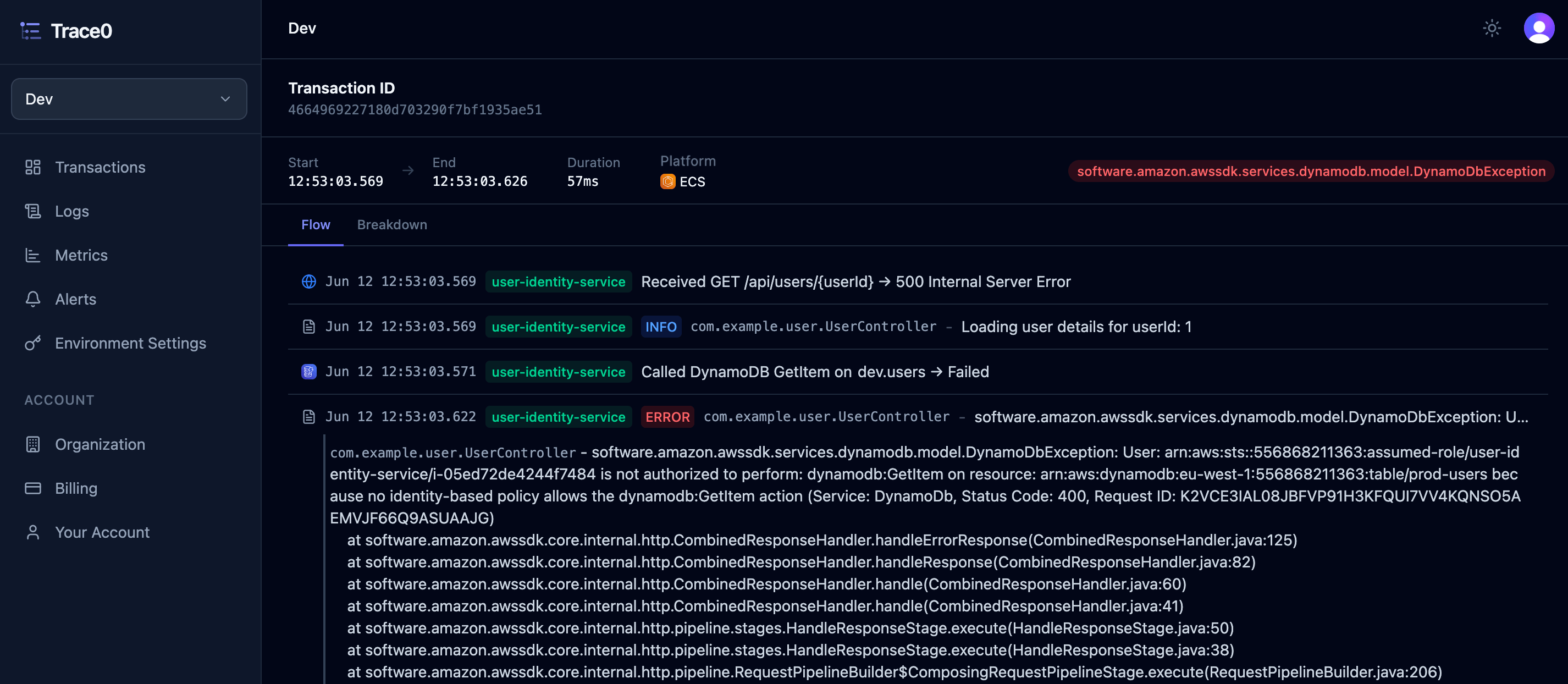
Task: Open the Dev environment dropdown
Action: click(129, 98)
